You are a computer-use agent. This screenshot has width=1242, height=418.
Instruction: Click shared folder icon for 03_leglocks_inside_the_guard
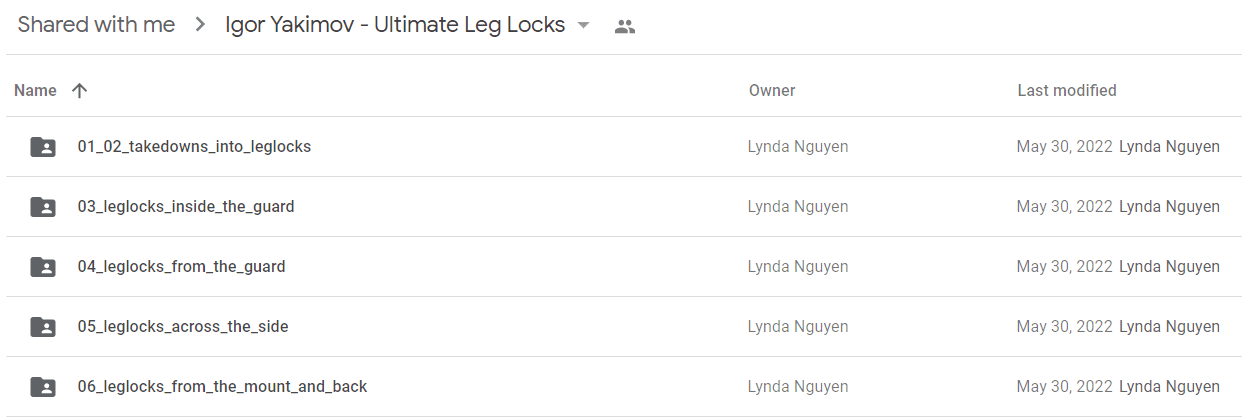click(43, 207)
